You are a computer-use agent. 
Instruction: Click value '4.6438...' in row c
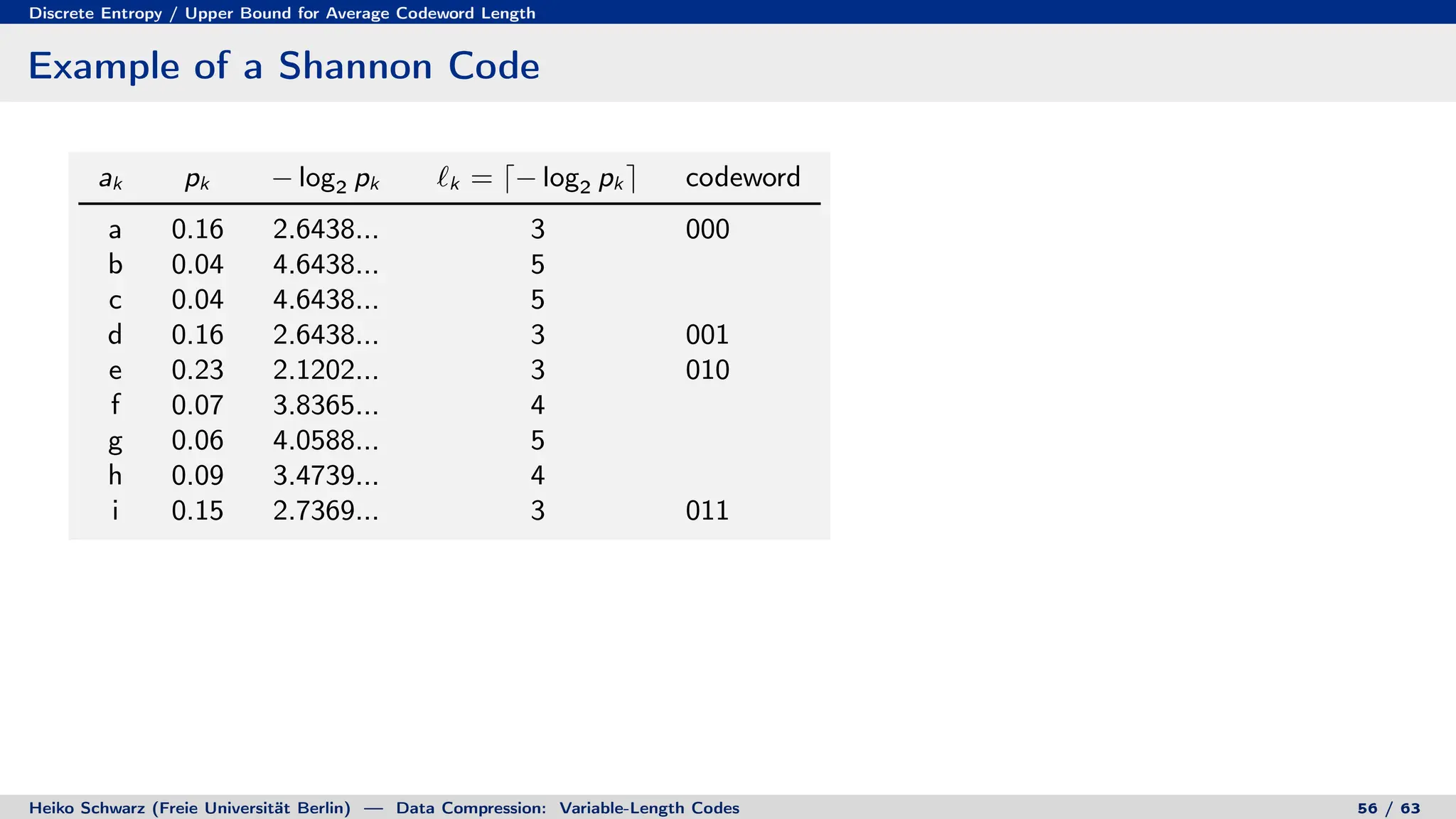click(x=326, y=299)
